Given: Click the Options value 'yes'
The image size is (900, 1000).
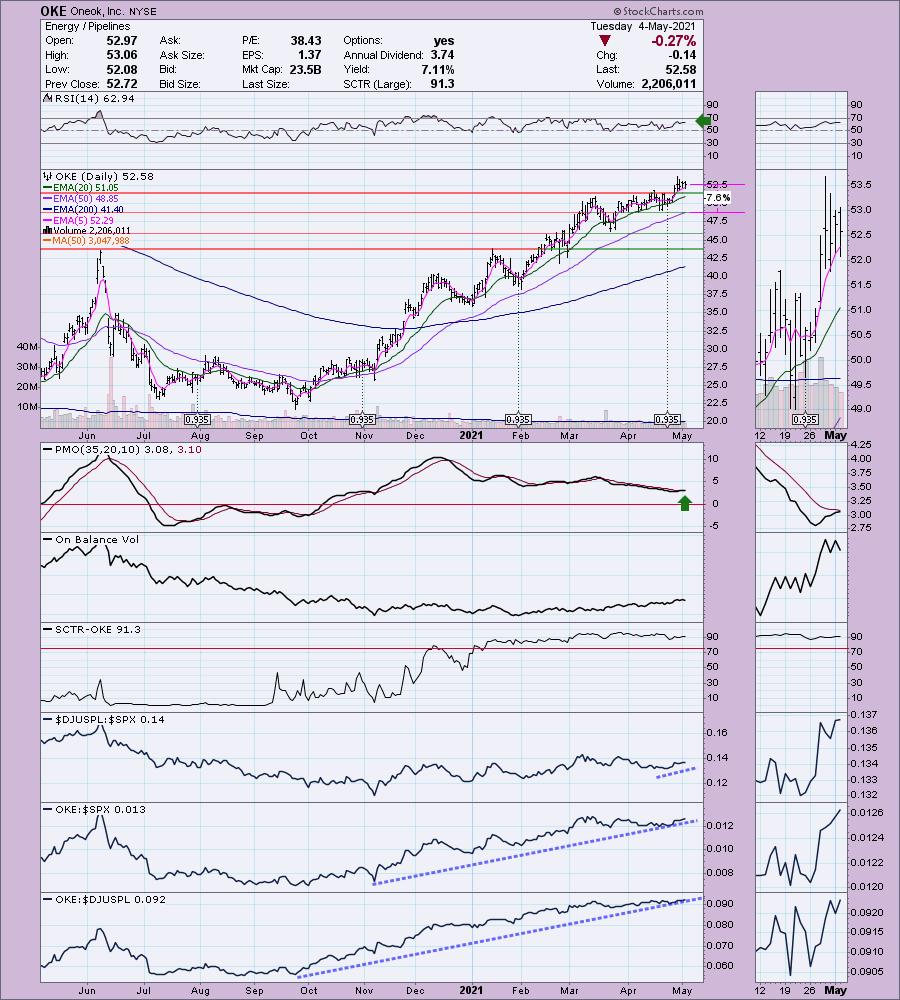Looking at the screenshot, I should tap(443, 41).
